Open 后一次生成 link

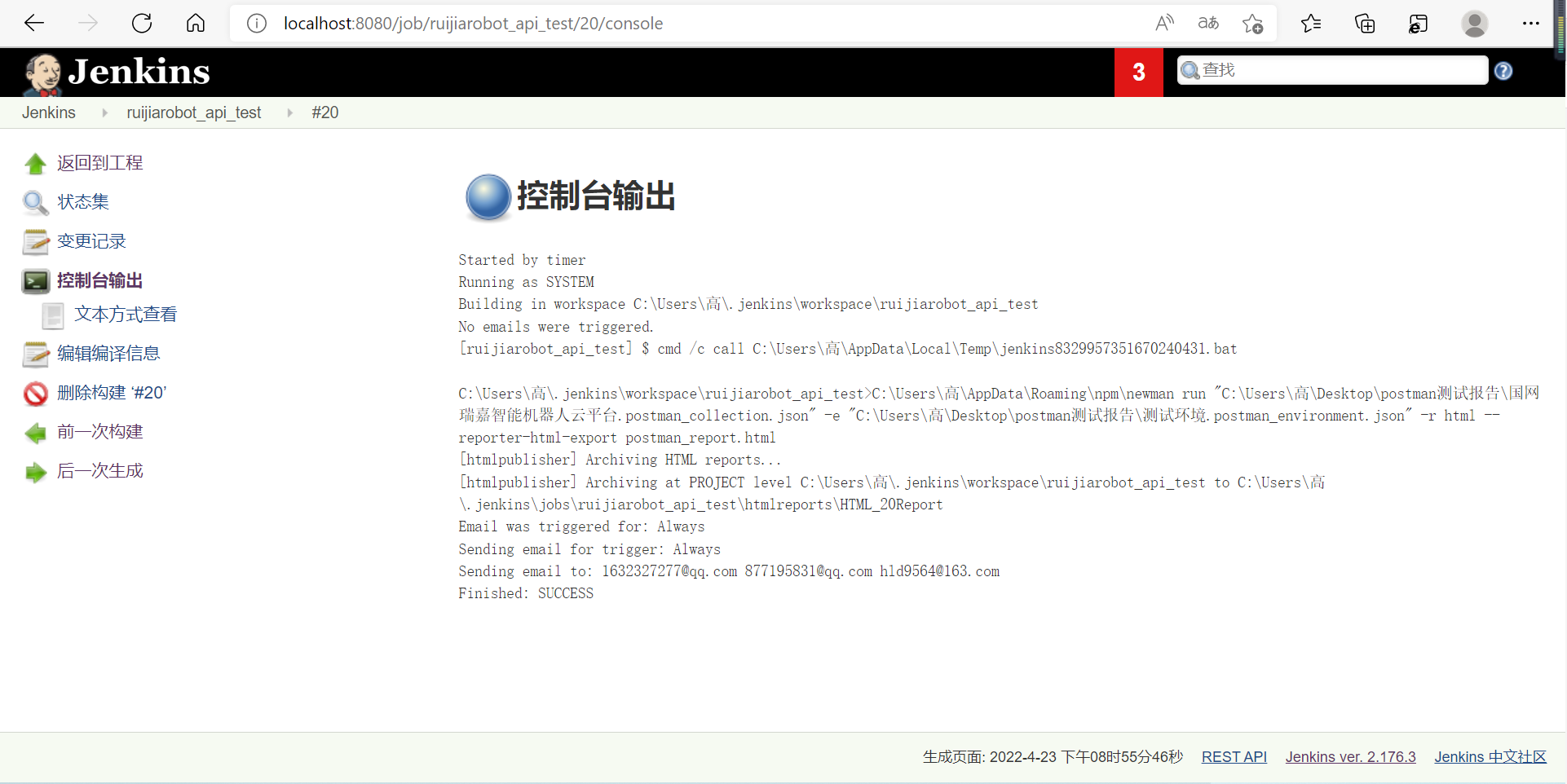click(100, 471)
